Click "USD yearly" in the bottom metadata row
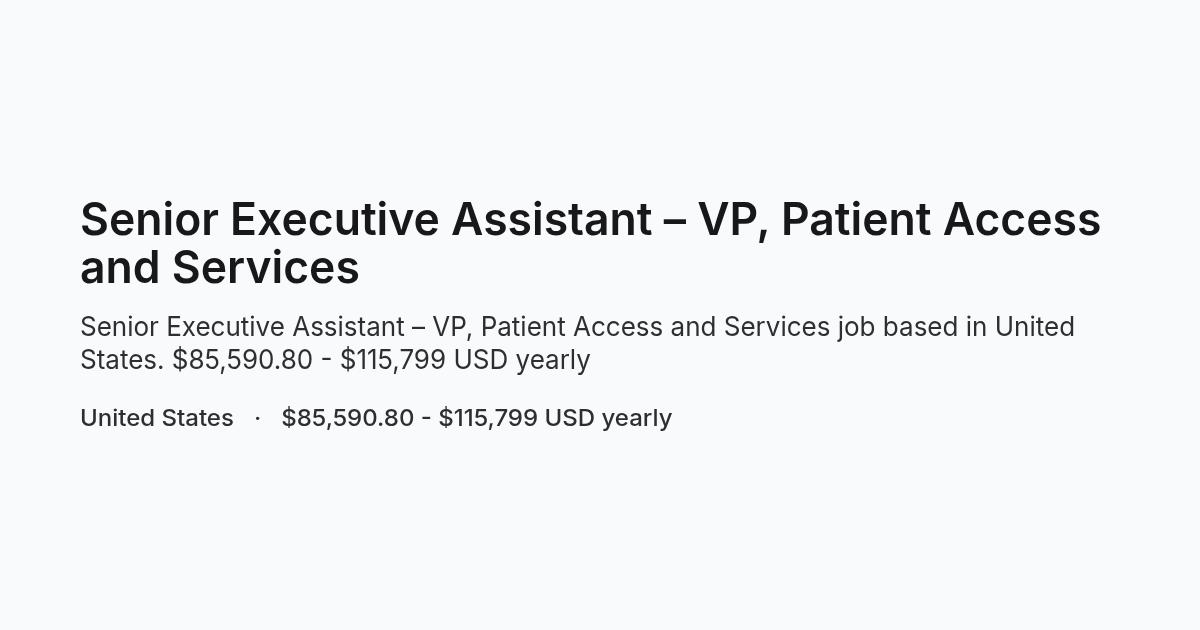The image size is (1200, 630). click(x=608, y=417)
